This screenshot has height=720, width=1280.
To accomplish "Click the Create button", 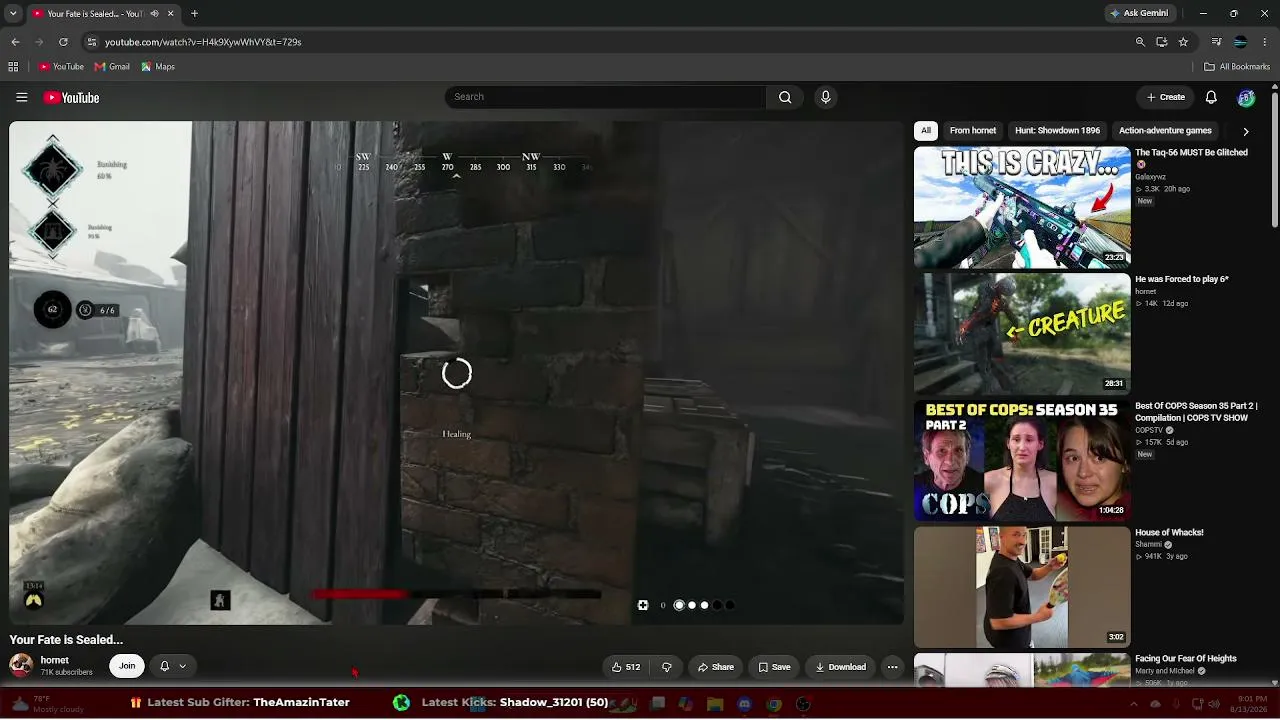I will [1165, 97].
